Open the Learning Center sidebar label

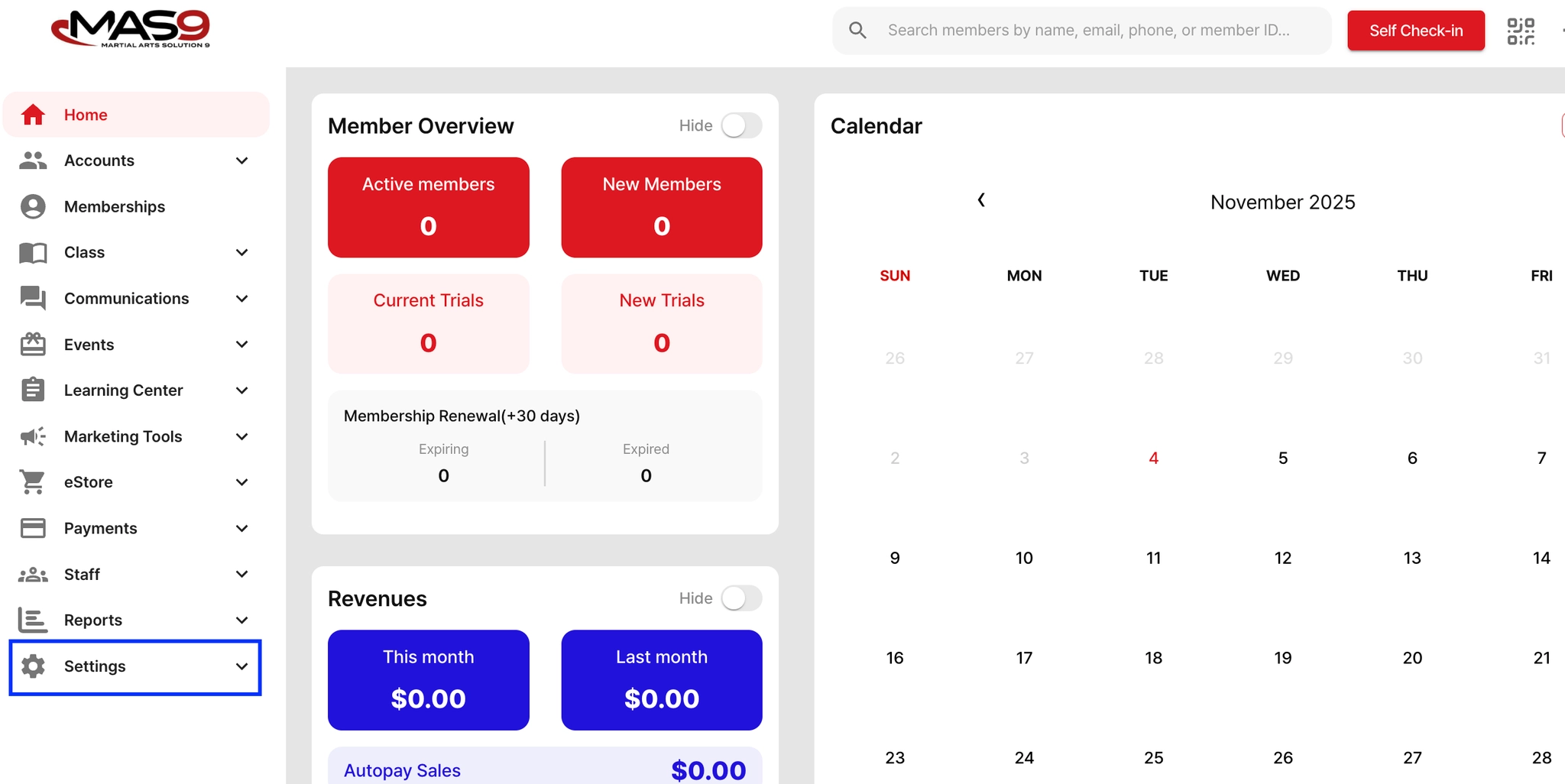[124, 390]
